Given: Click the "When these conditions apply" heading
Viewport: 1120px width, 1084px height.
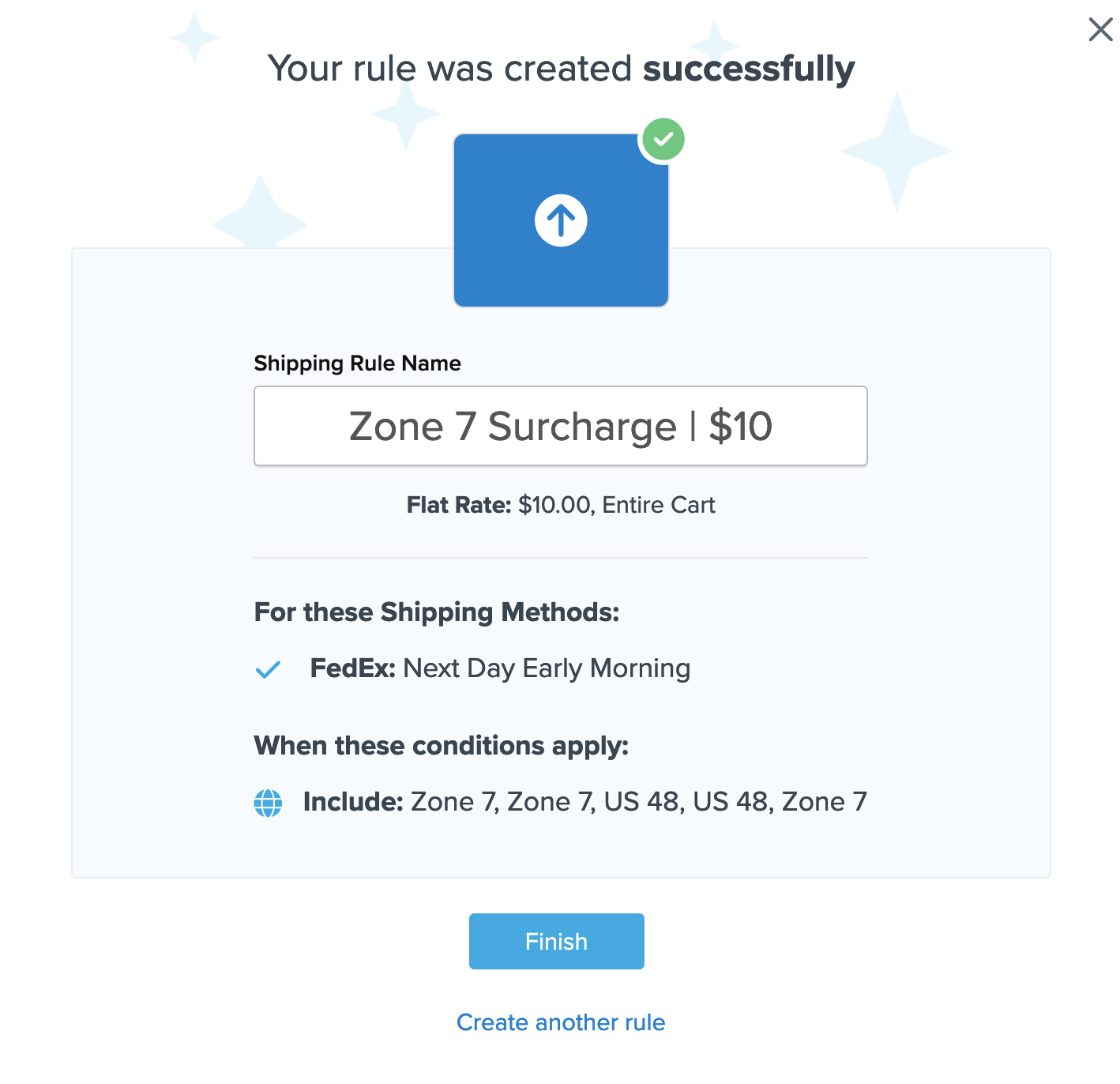Looking at the screenshot, I should click(x=441, y=746).
